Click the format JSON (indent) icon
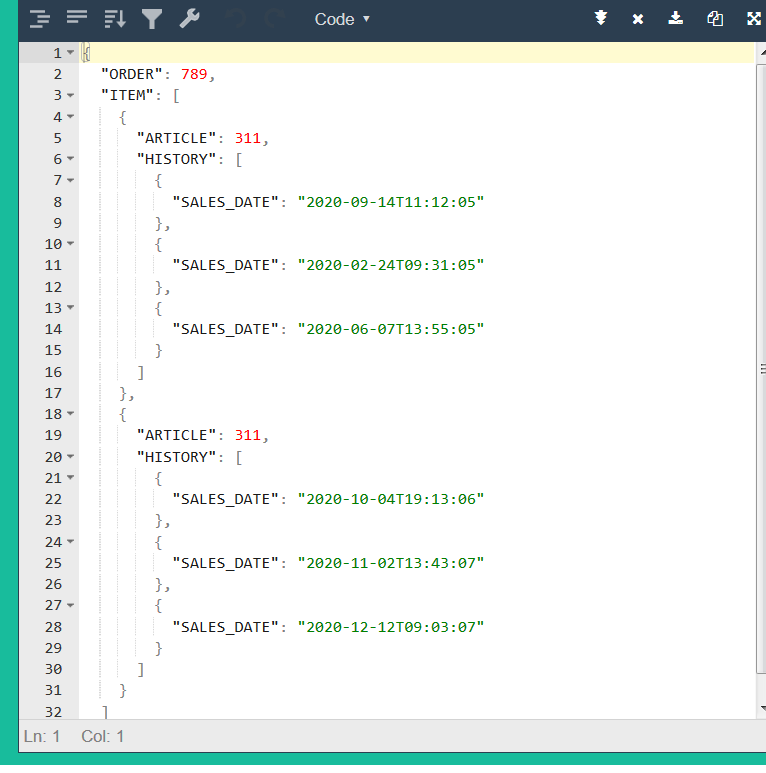 click(x=40, y=18)
